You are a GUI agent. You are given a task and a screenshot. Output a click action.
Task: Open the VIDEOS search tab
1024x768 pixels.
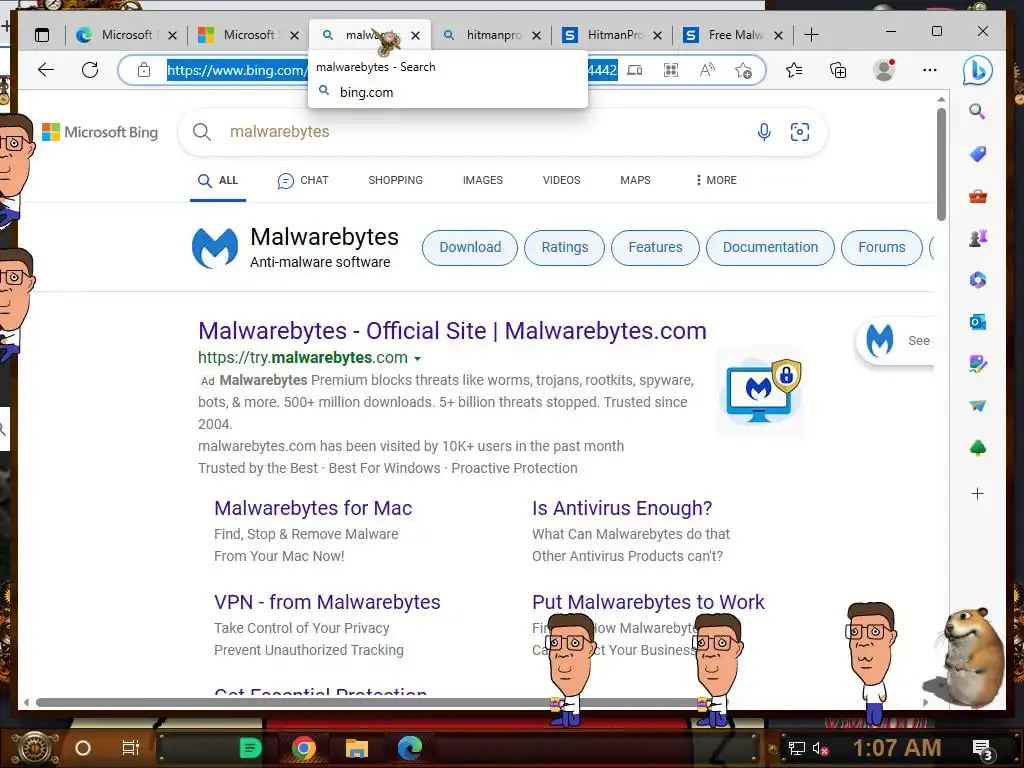click(x=561, y=180)
